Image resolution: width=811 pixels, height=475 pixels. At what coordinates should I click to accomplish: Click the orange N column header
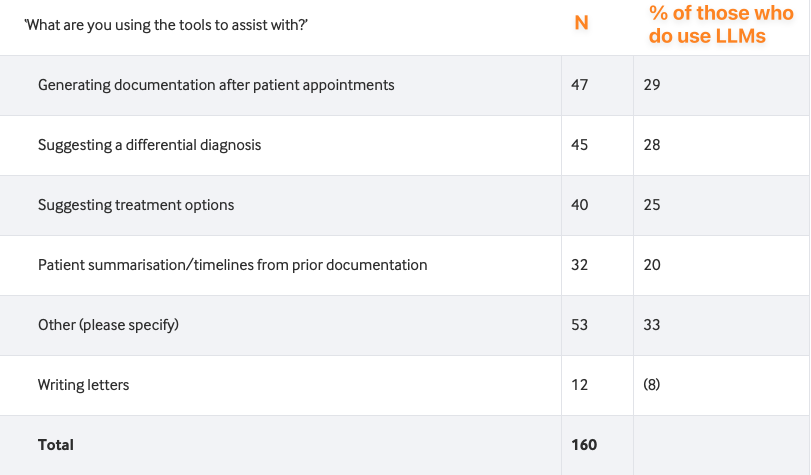tap(581, 23)
